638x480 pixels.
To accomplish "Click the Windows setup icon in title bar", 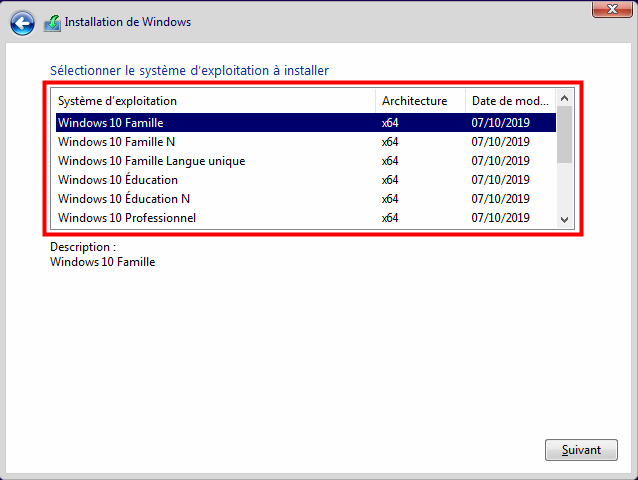I will [52, 22].
